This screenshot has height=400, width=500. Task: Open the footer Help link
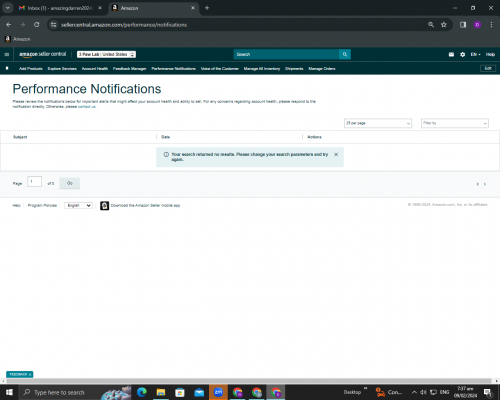click(17, 205)
